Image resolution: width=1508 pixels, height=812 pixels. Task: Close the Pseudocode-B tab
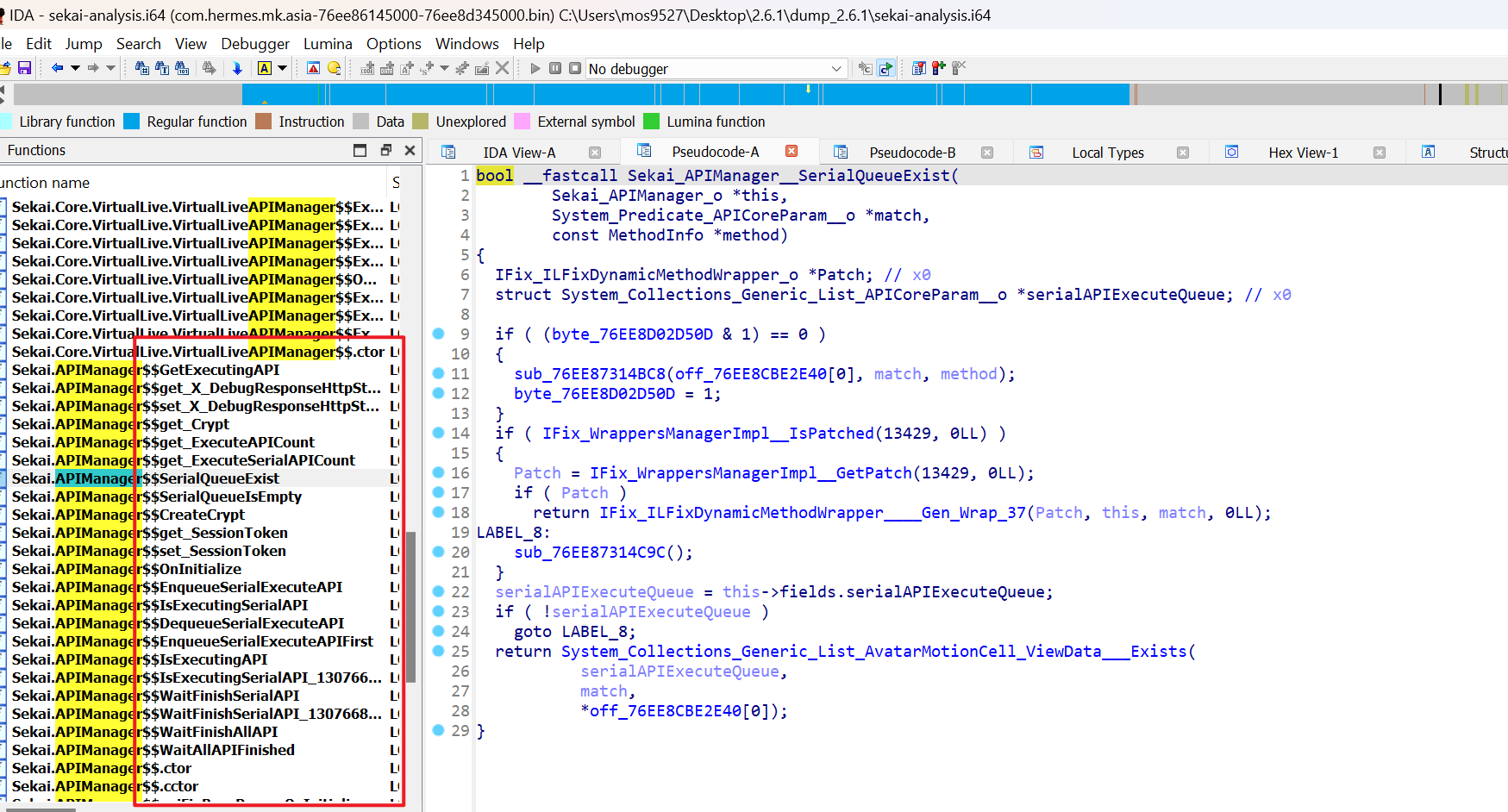[987, 153]
